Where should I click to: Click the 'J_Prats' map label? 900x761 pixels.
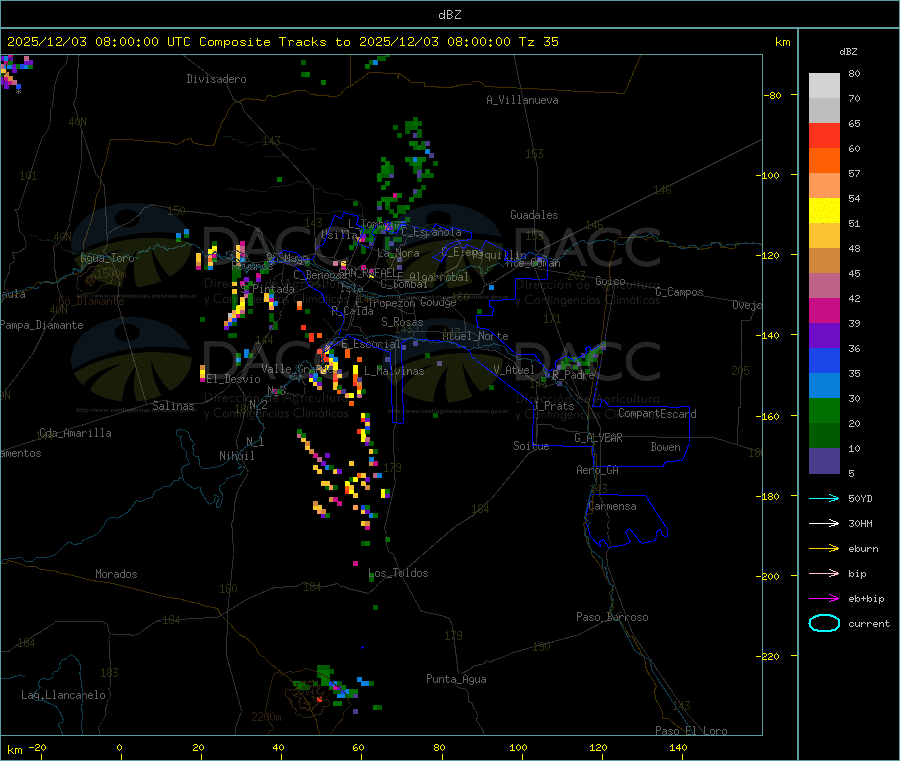(553, 406)
